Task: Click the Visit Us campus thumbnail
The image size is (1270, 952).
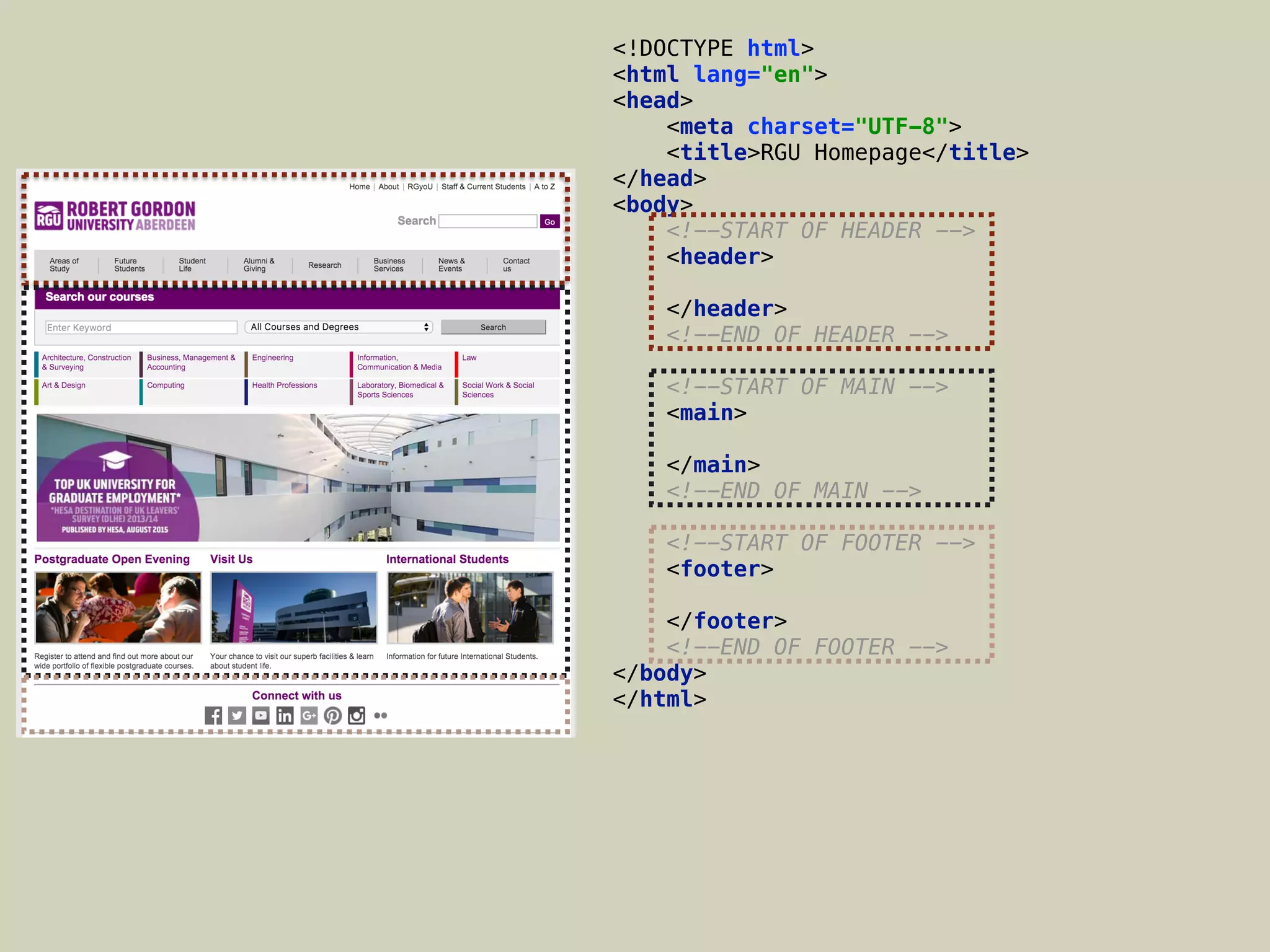Action: click(293, 607)
